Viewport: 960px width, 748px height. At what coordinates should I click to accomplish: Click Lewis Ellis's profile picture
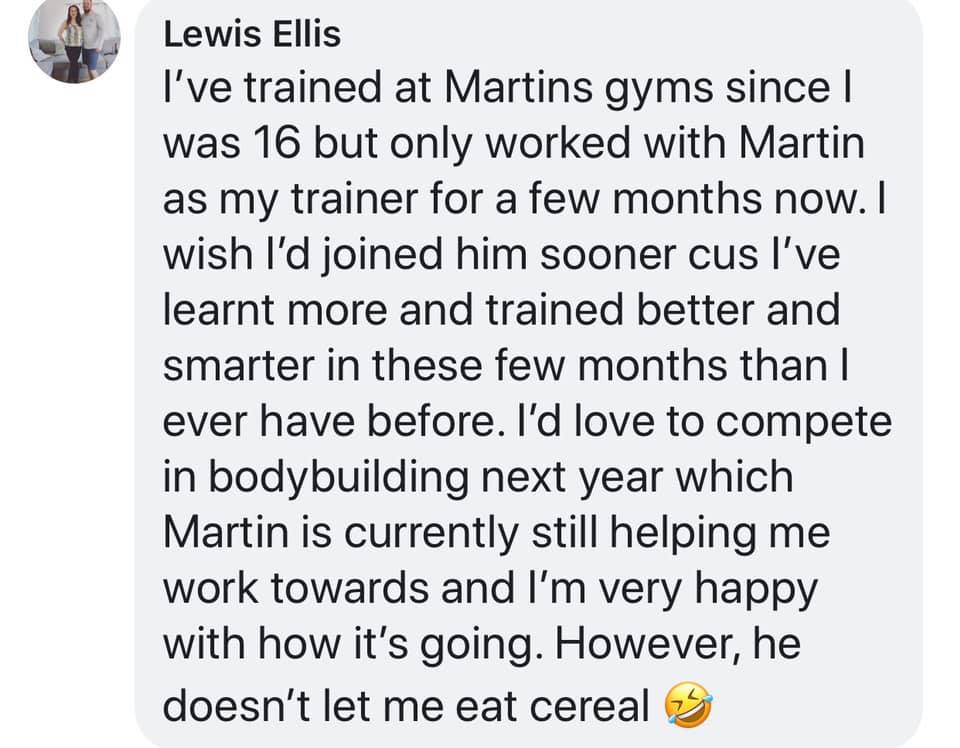coord(75,41)
